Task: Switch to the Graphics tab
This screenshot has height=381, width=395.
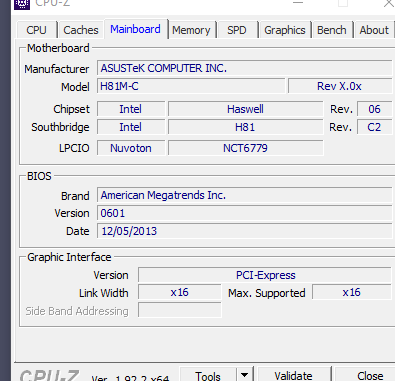Action: click(285, 30)
